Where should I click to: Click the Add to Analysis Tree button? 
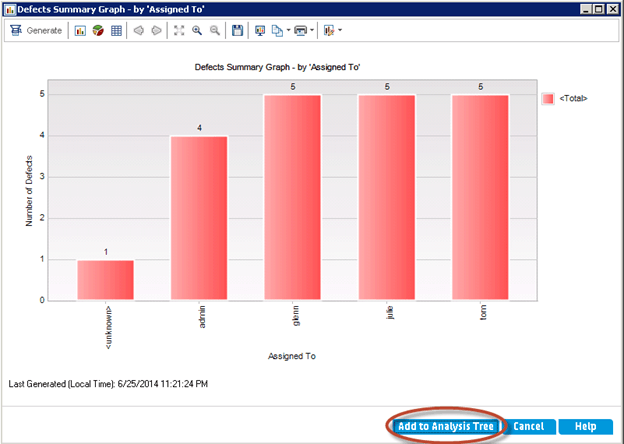443,426
